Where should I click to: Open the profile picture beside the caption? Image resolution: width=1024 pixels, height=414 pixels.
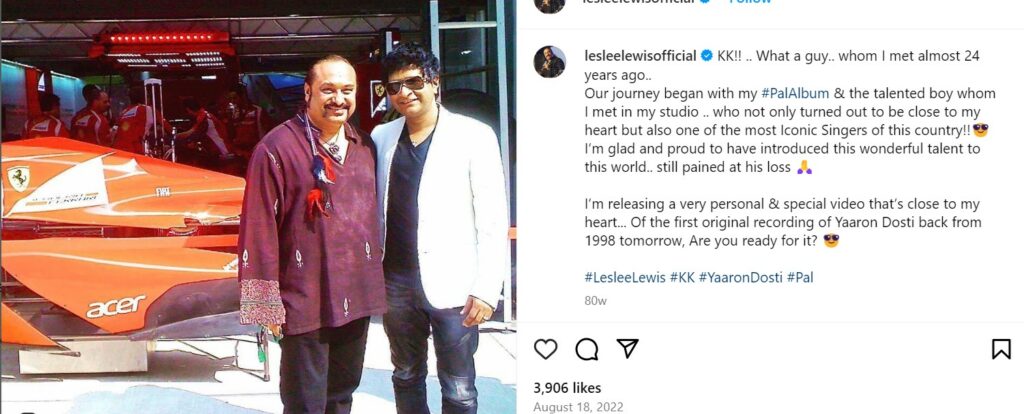[x=549, y=62]
